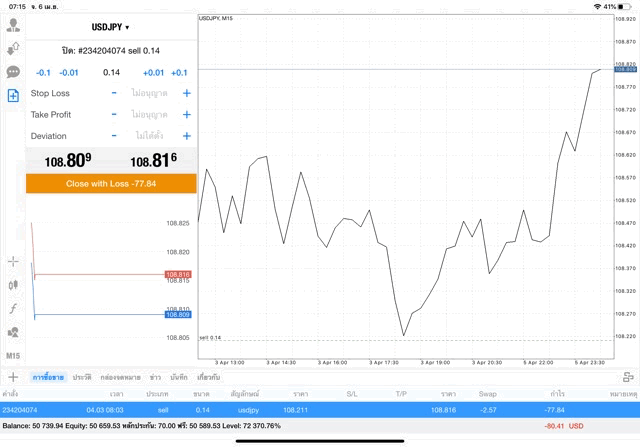
Task: Click the total -80.41 USD
Action: click(x=564, y=426)
